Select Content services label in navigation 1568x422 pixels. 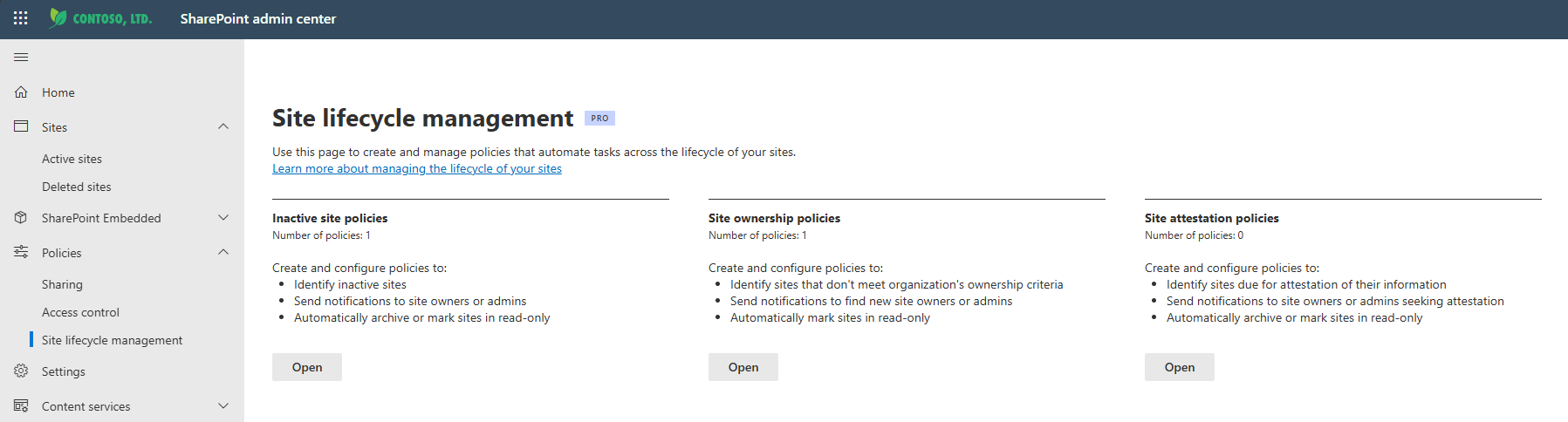86,406
